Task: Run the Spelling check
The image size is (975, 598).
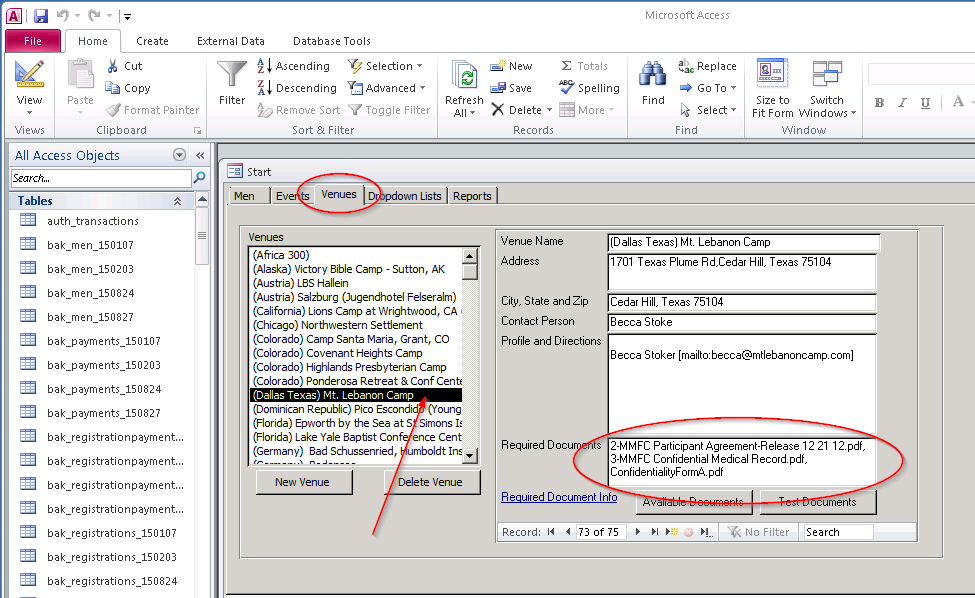Action: pos(589,88)
